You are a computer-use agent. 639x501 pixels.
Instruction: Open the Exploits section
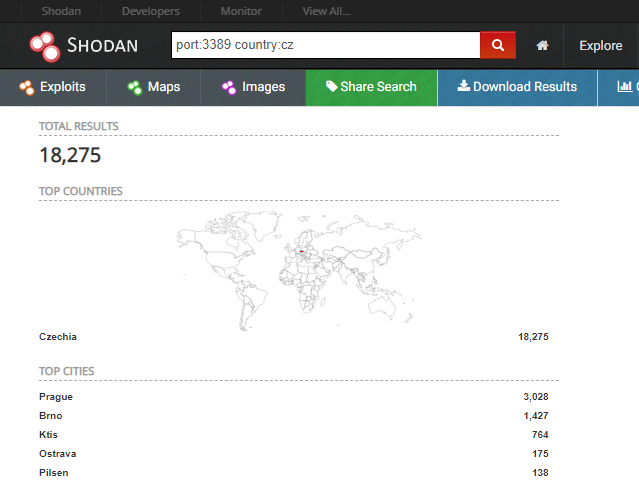pyautogui.click(x=50, y=87)
